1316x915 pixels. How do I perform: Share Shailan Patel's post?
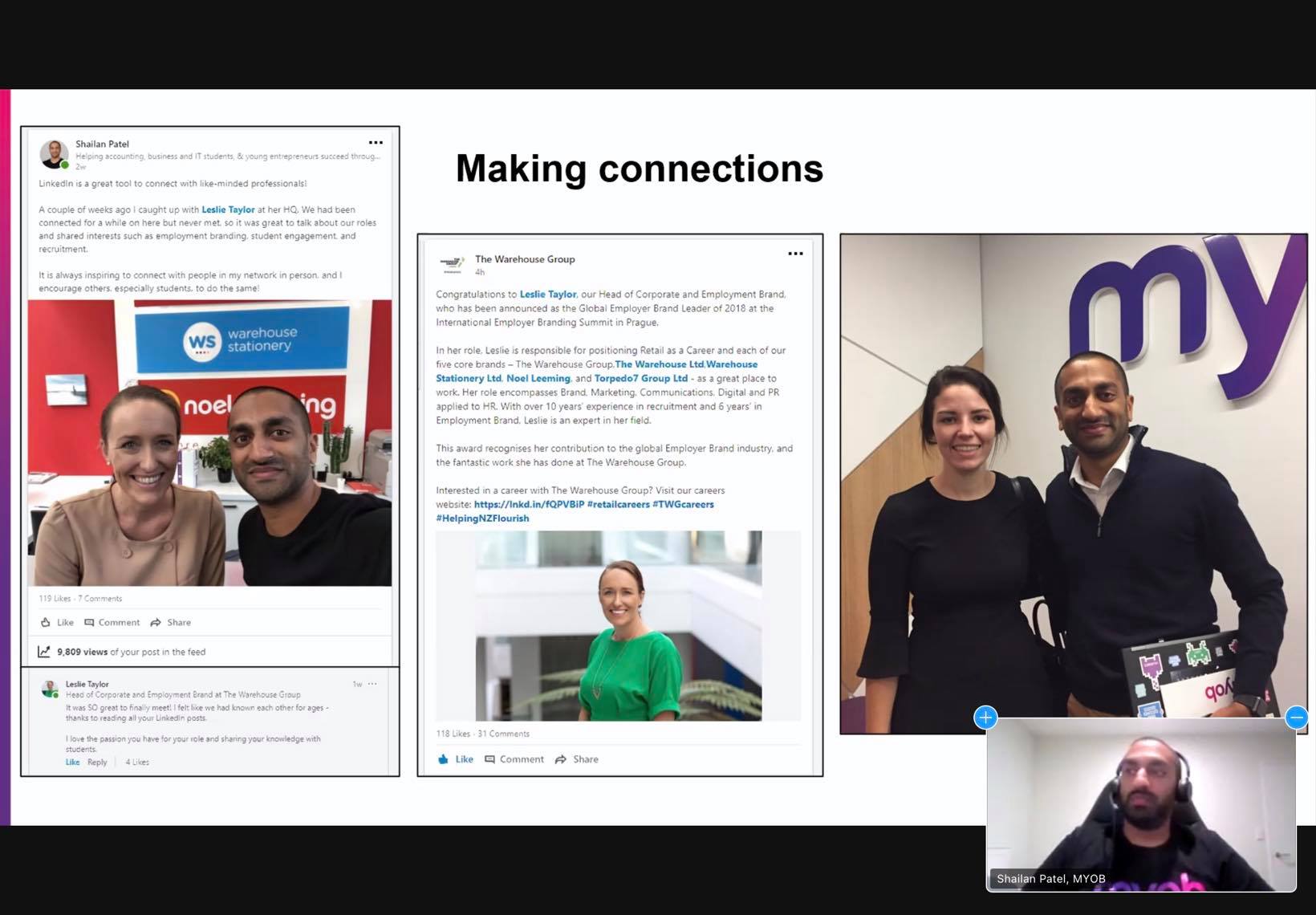pos(171,622)
